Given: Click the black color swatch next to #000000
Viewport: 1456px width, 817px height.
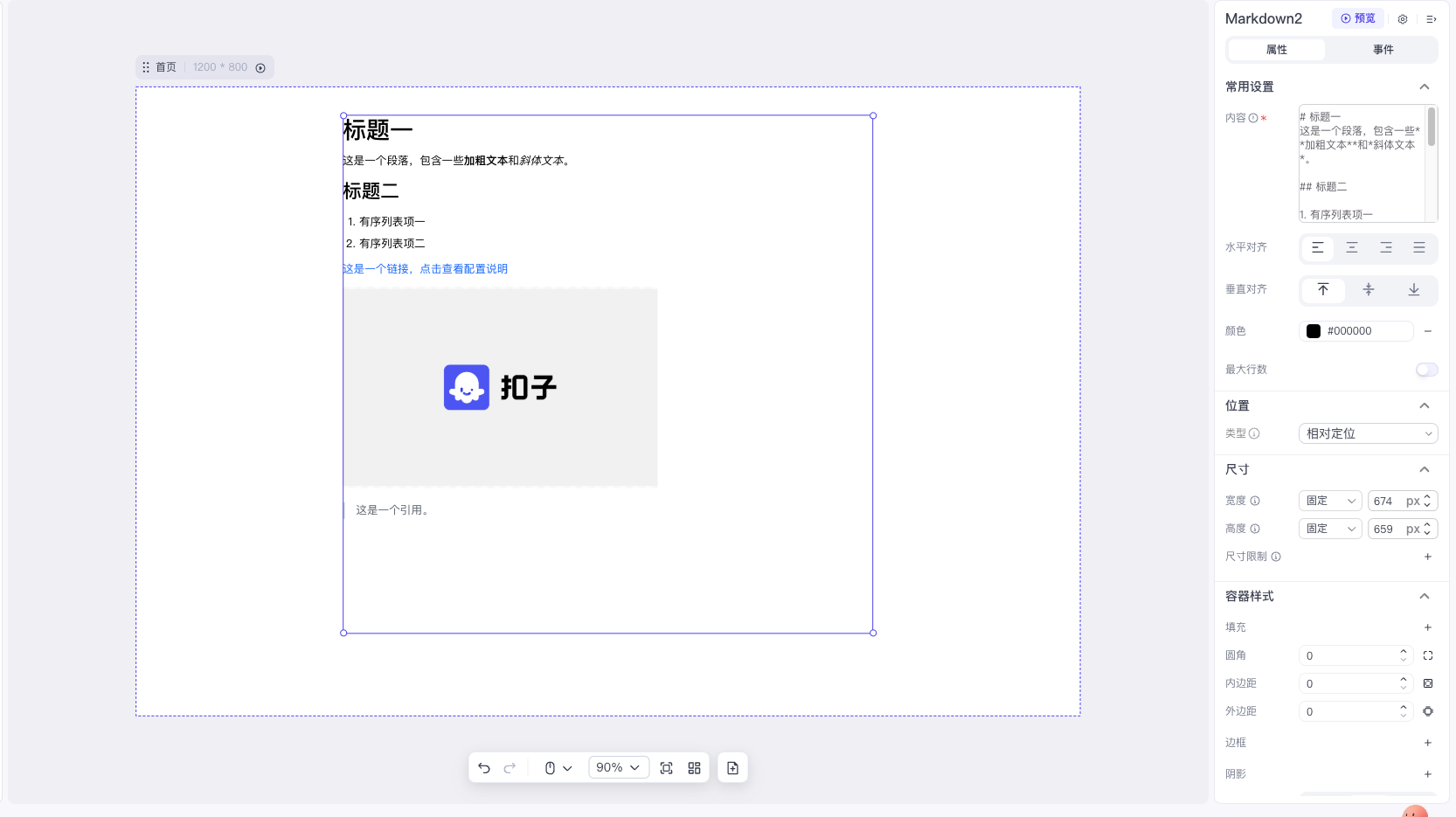Looking at the screenshot, I should coord(1314,330).
